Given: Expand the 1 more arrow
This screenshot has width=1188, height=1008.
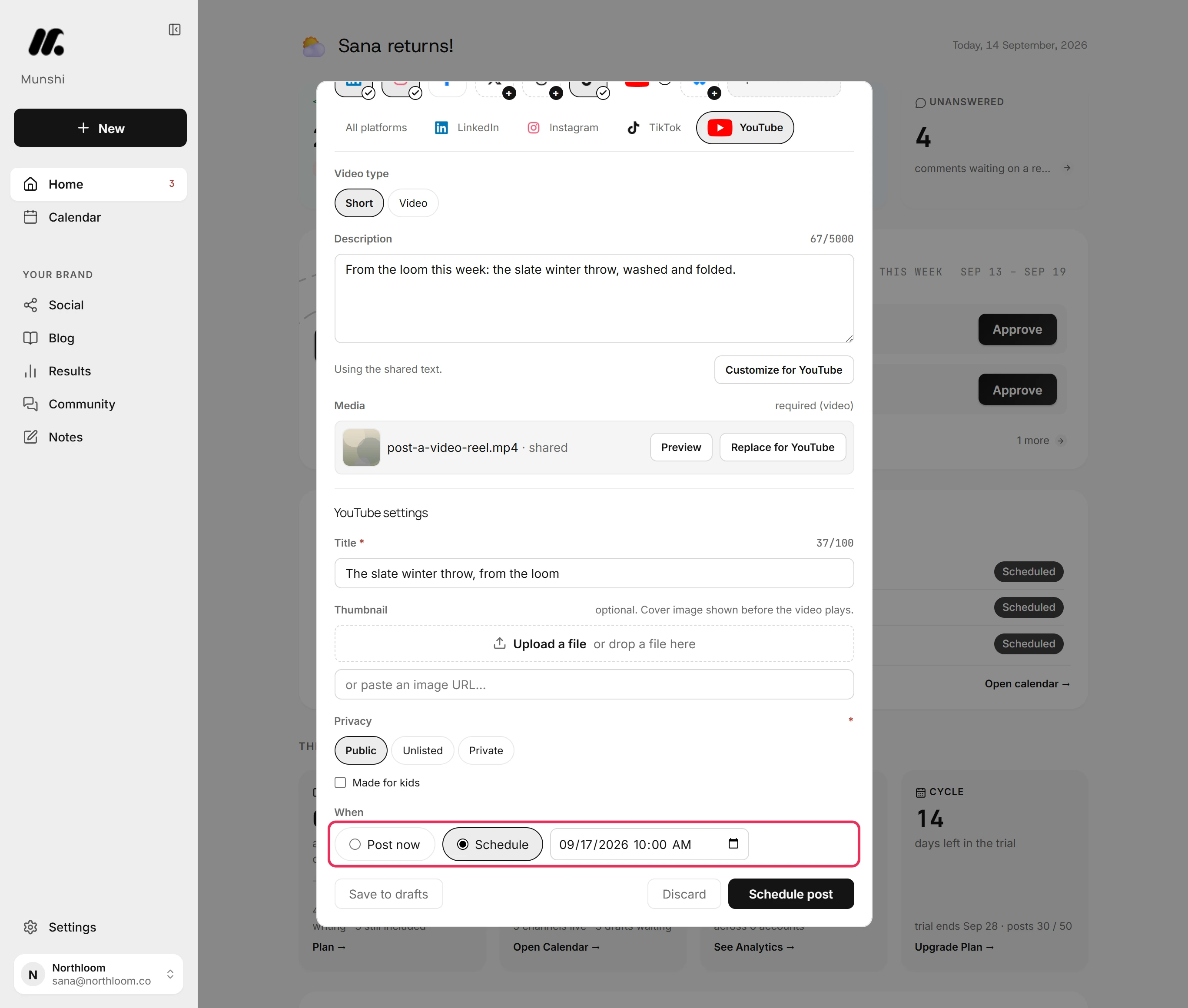Looking at the screenshot, I should coord(1061,441).
